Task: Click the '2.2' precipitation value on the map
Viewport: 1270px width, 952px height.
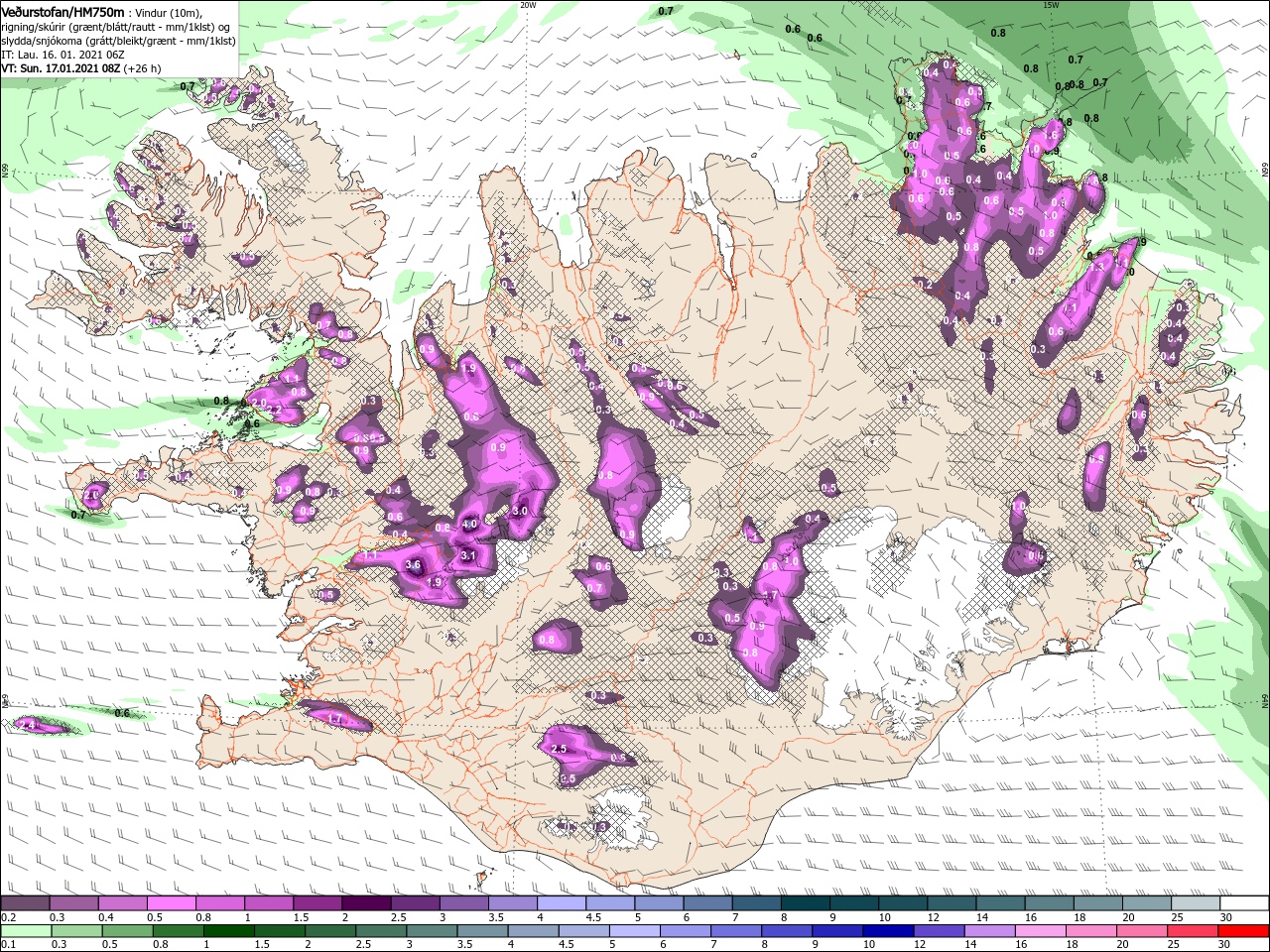Action: click(275, 411)
